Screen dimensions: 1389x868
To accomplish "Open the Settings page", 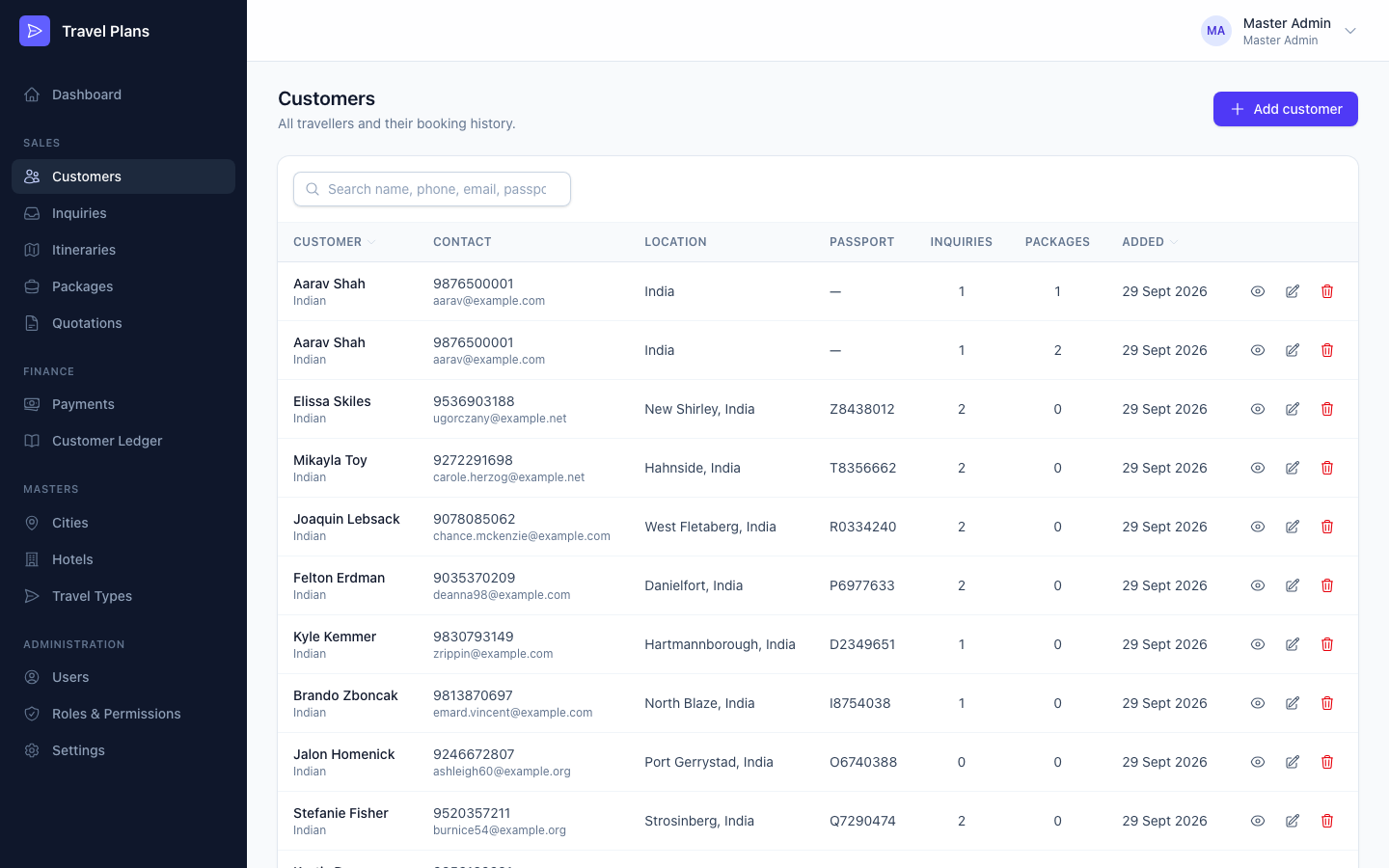I will [x=123, y=750].
